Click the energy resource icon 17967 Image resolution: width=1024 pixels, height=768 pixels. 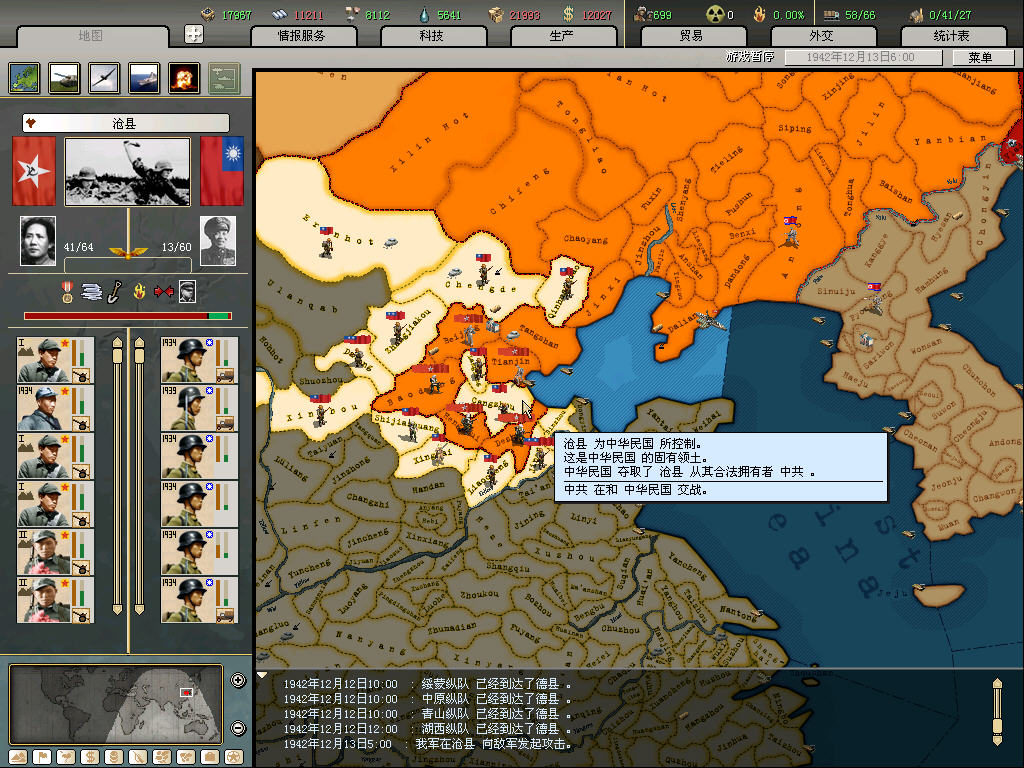pos(208,14)
